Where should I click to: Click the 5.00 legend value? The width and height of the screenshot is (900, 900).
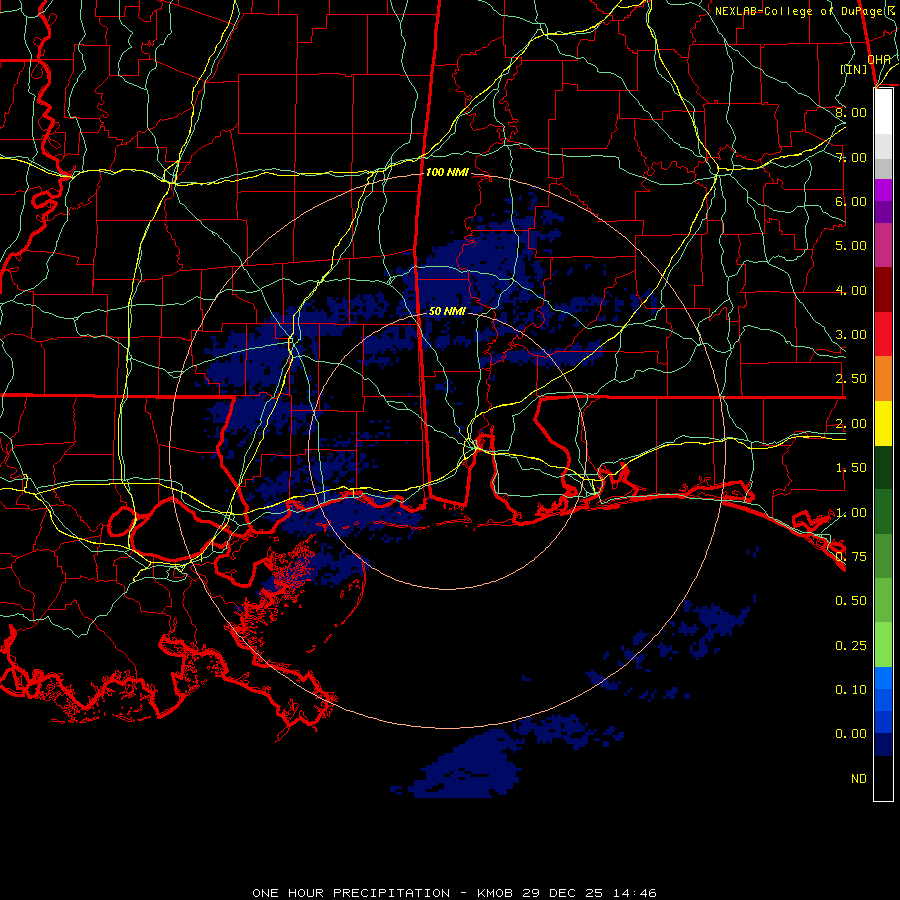(851, 246)
